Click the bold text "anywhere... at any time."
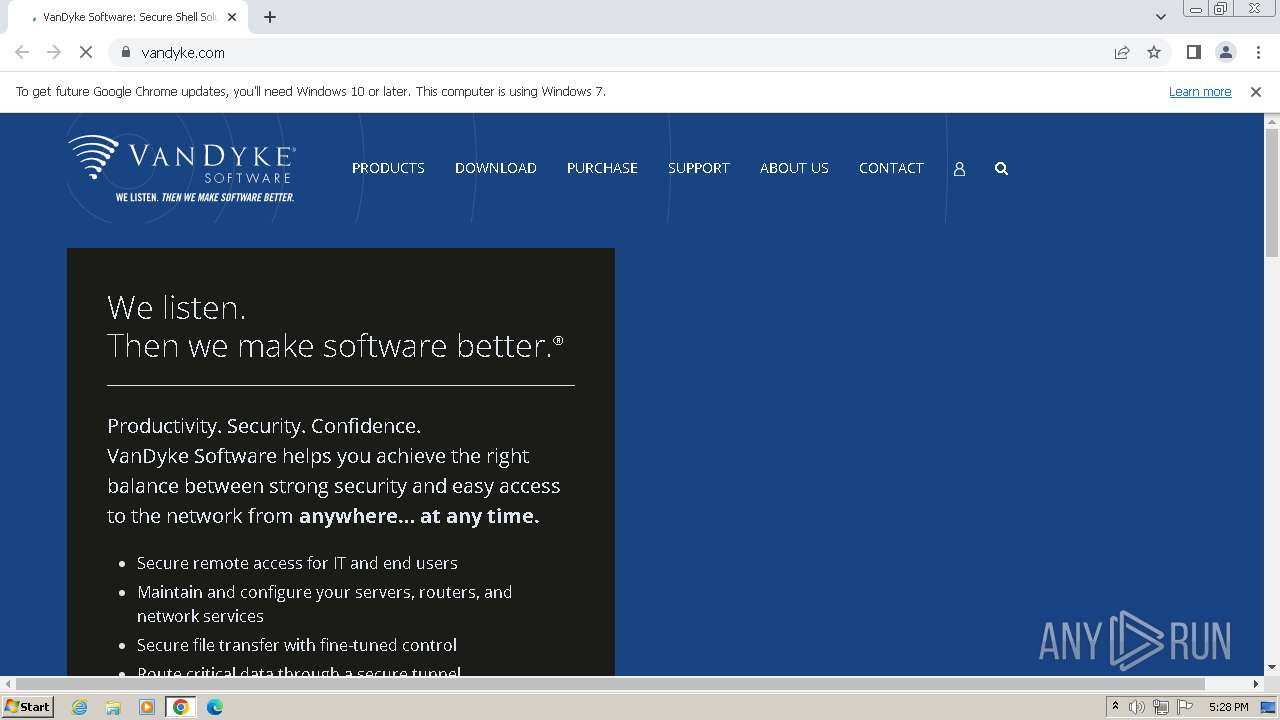This screenshot has width=1280, height=720. [x=419, y=516]
